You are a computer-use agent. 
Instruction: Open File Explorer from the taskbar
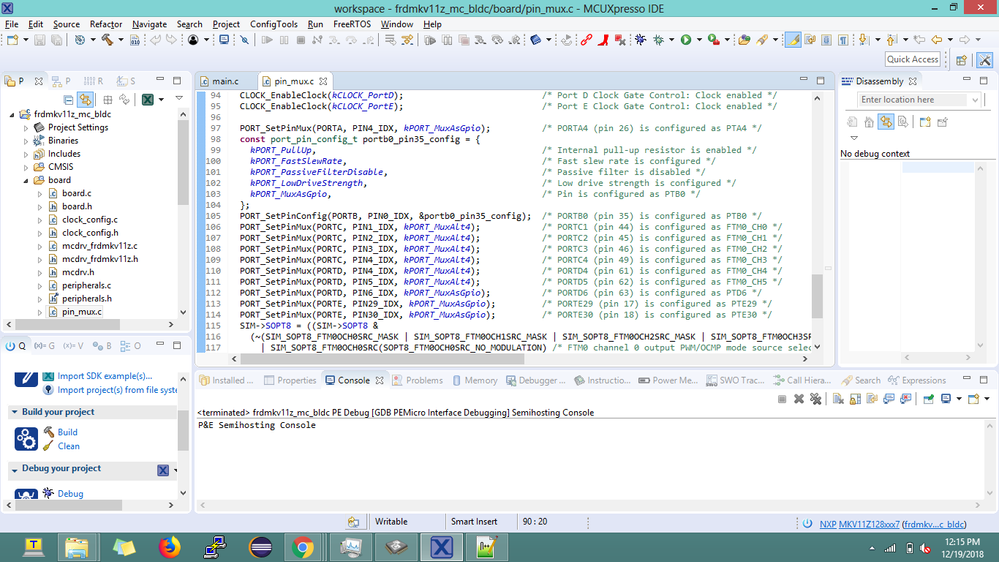coord(76,547)
